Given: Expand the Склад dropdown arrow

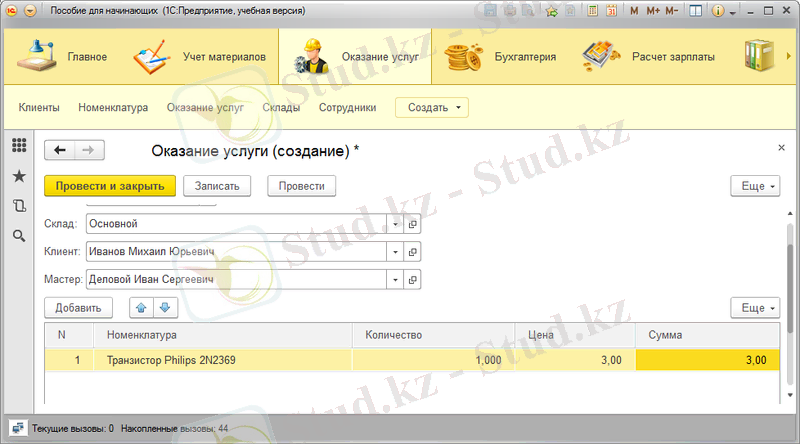Looking at the screenshot, I should tap(395, 224).
